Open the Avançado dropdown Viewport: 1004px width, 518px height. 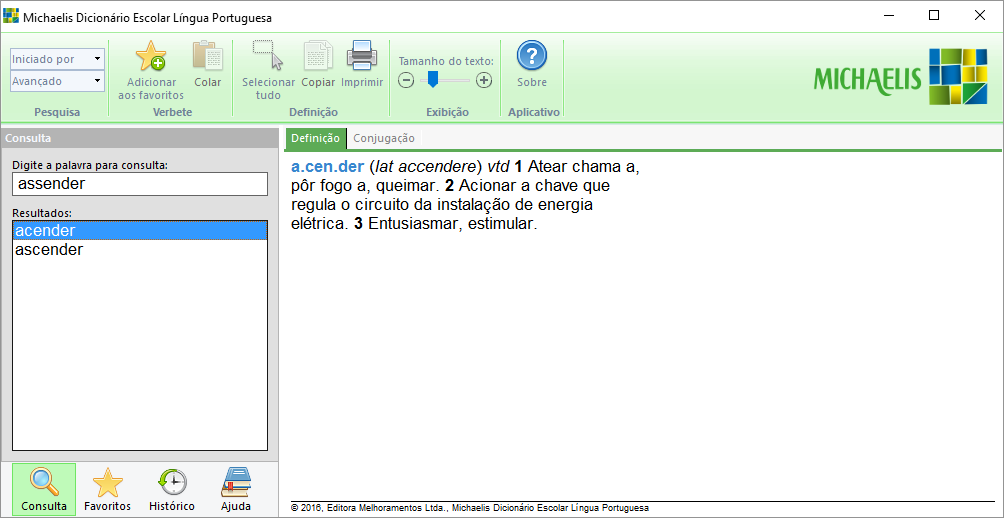coord(58,81)
